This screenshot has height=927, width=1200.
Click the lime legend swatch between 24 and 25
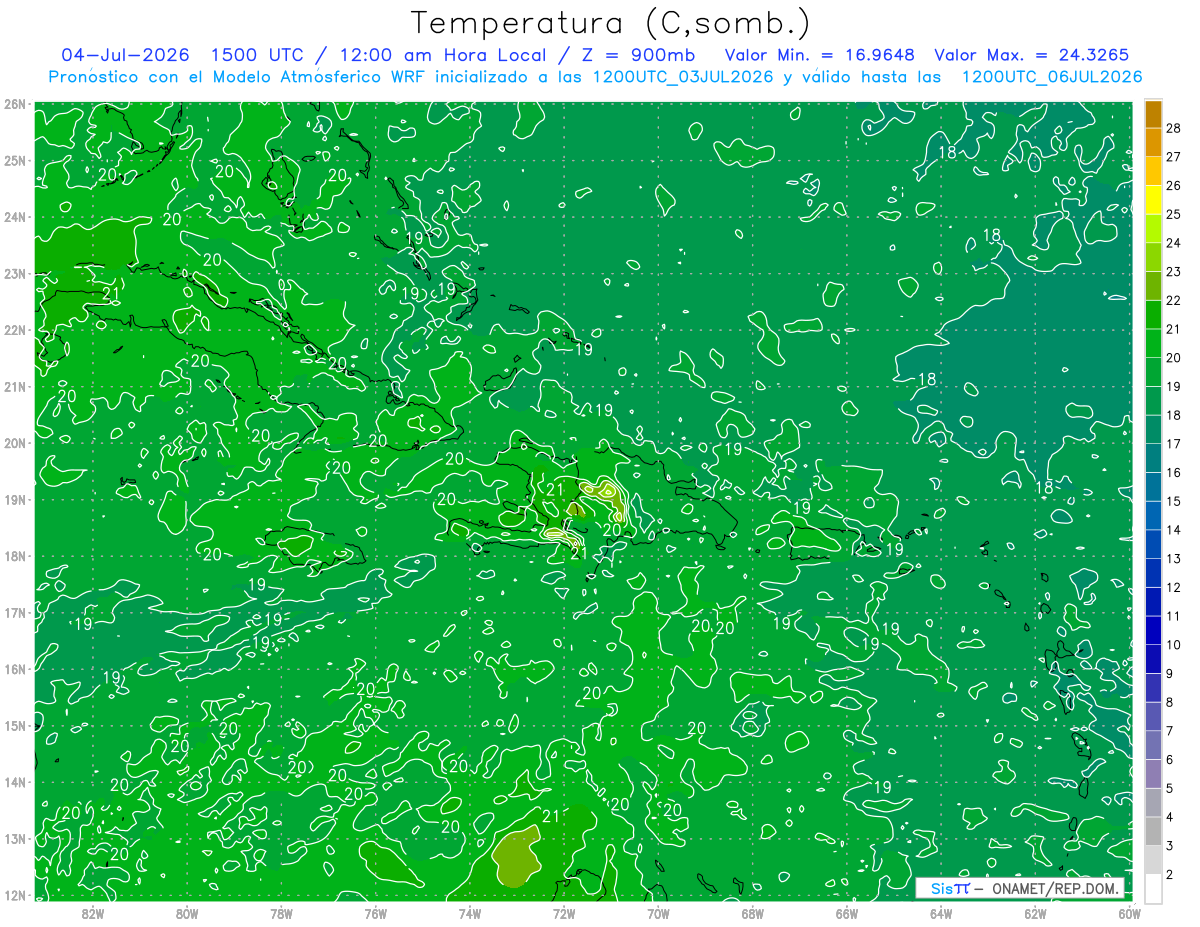(x=1153, y=228)
